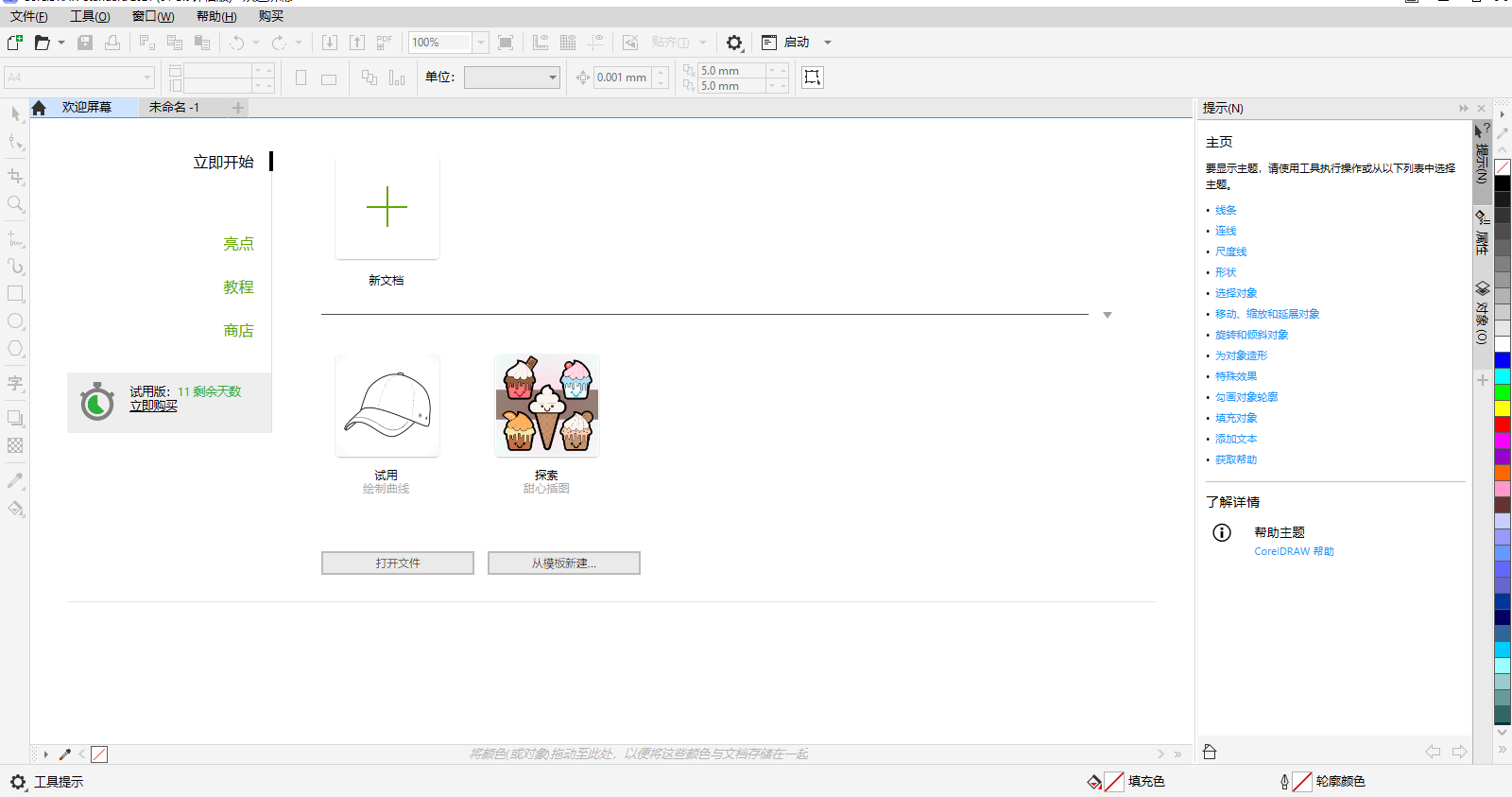1512x797 pixels.
Task: Click the 立即购买 link
Action: tap(153, 406)
